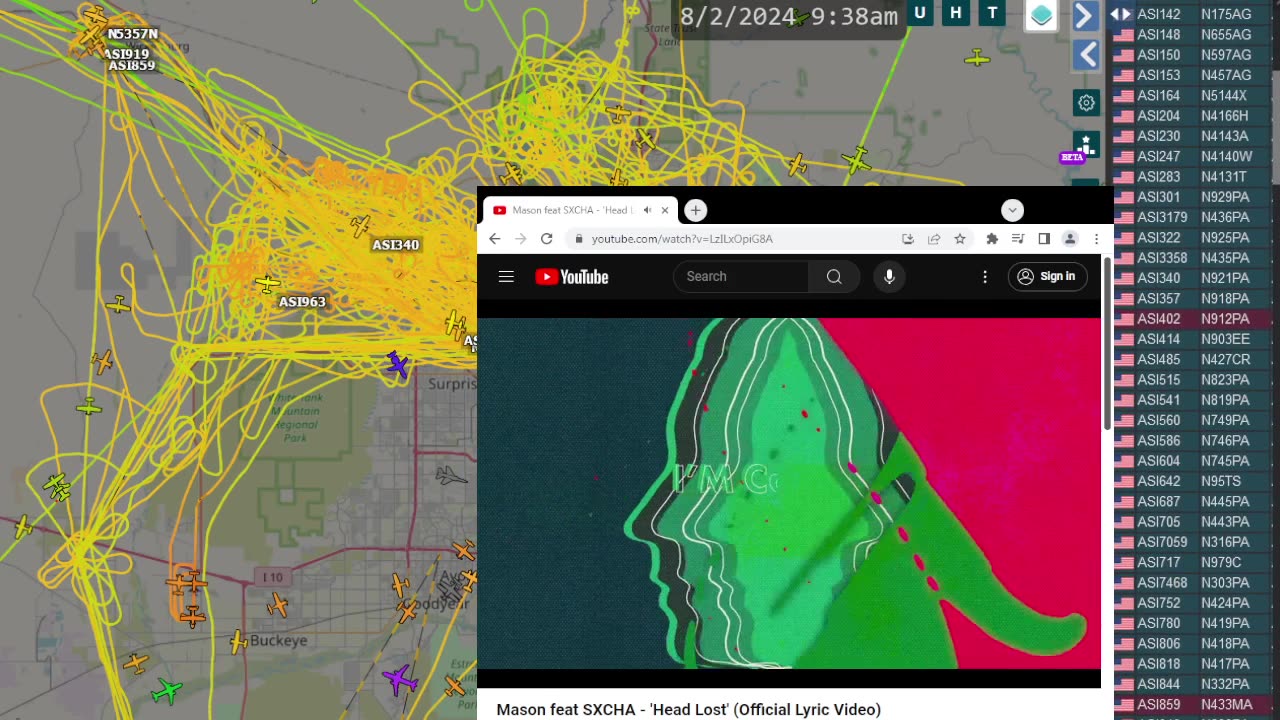Toggle the browser side panel
The image size is (1280, 720).
coord(1044,239)
